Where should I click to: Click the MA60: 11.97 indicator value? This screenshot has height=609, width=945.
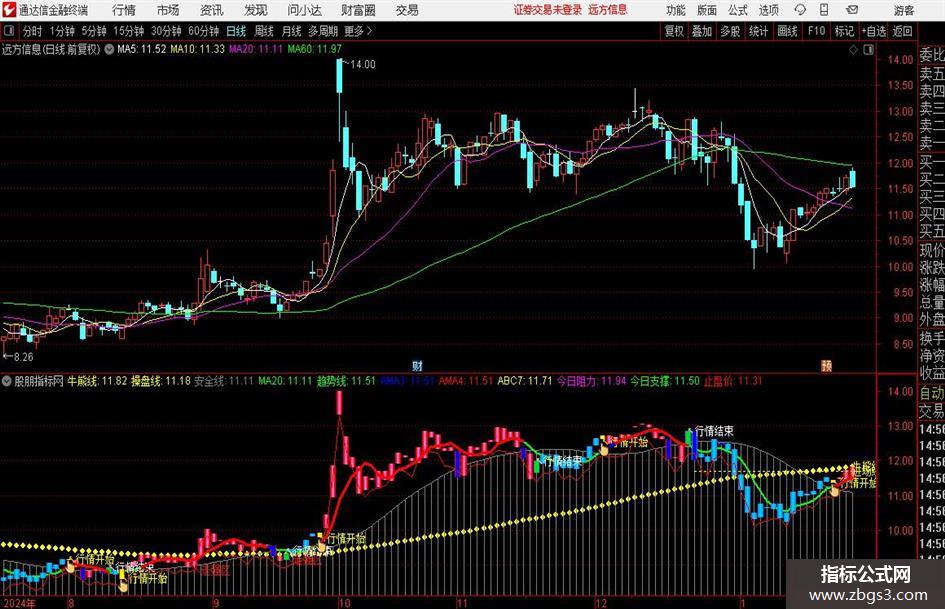click(315, 49)
